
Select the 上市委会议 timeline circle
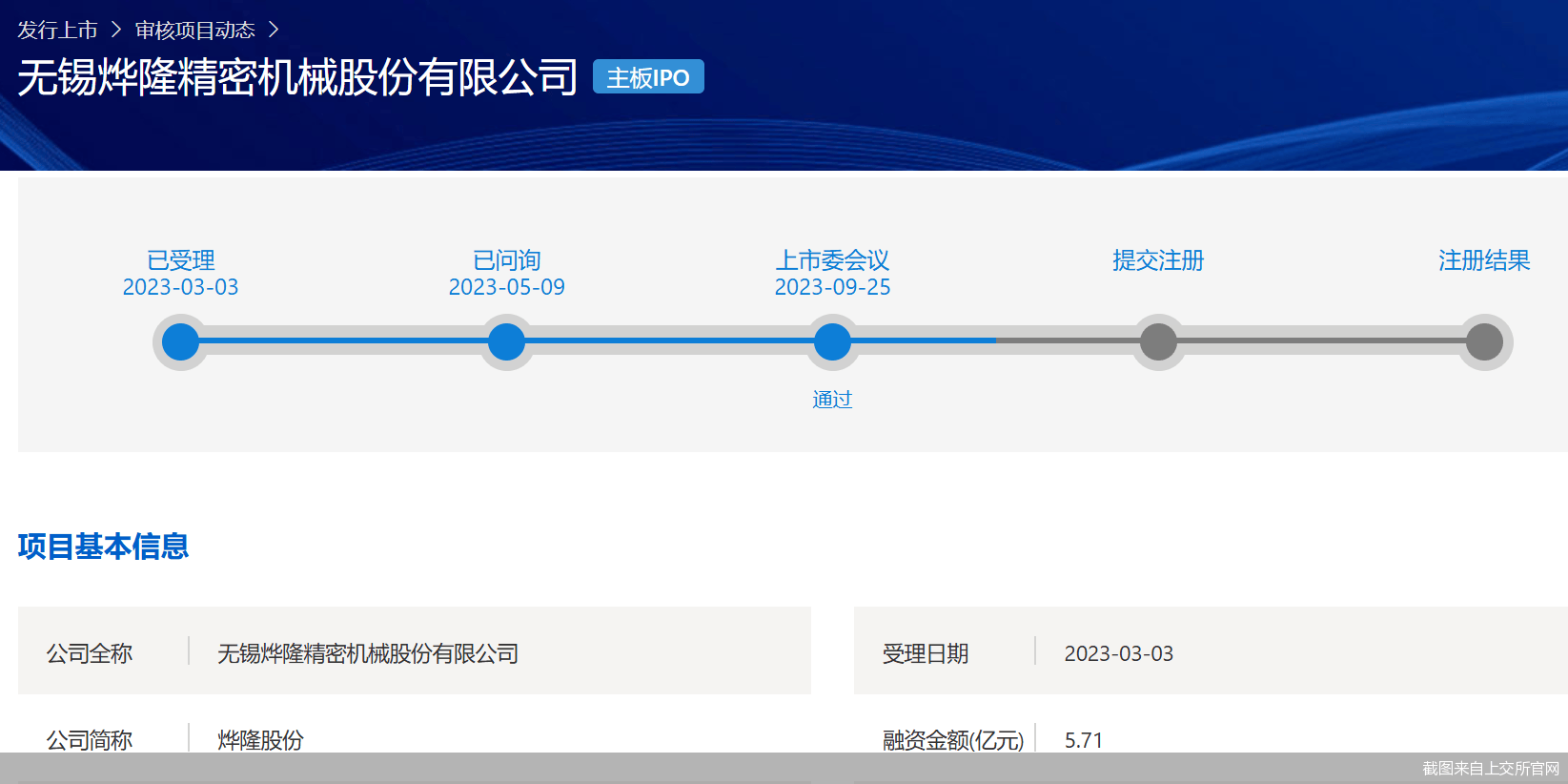click(x=832, y=342)
